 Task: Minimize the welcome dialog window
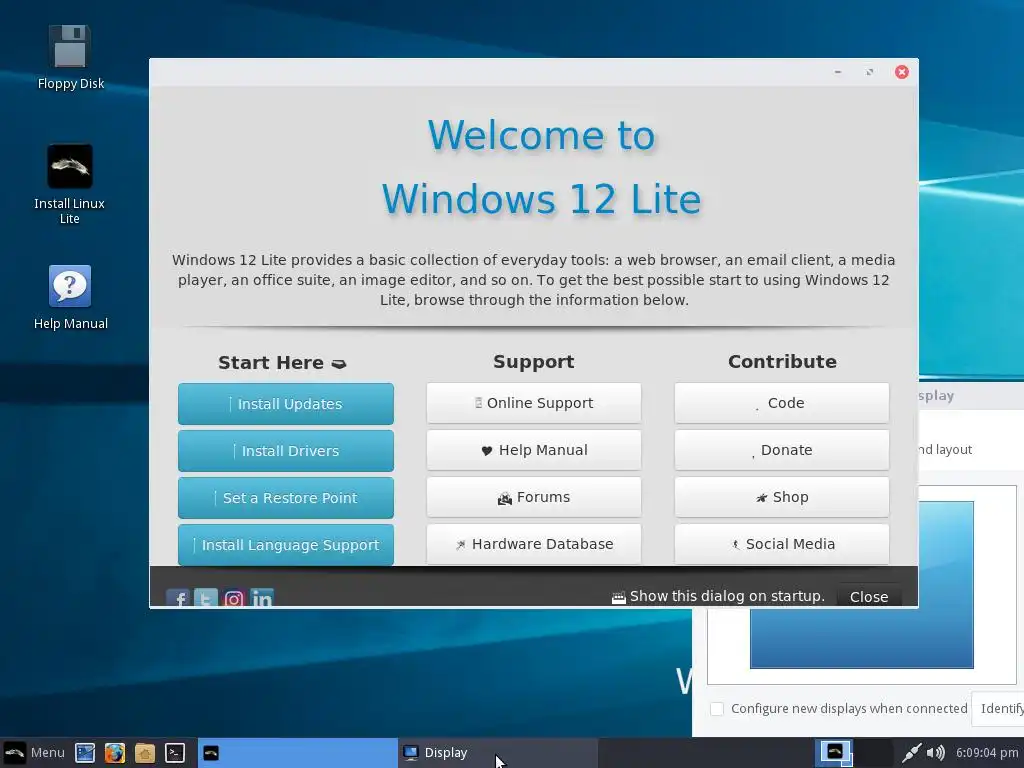coord(838,72)
